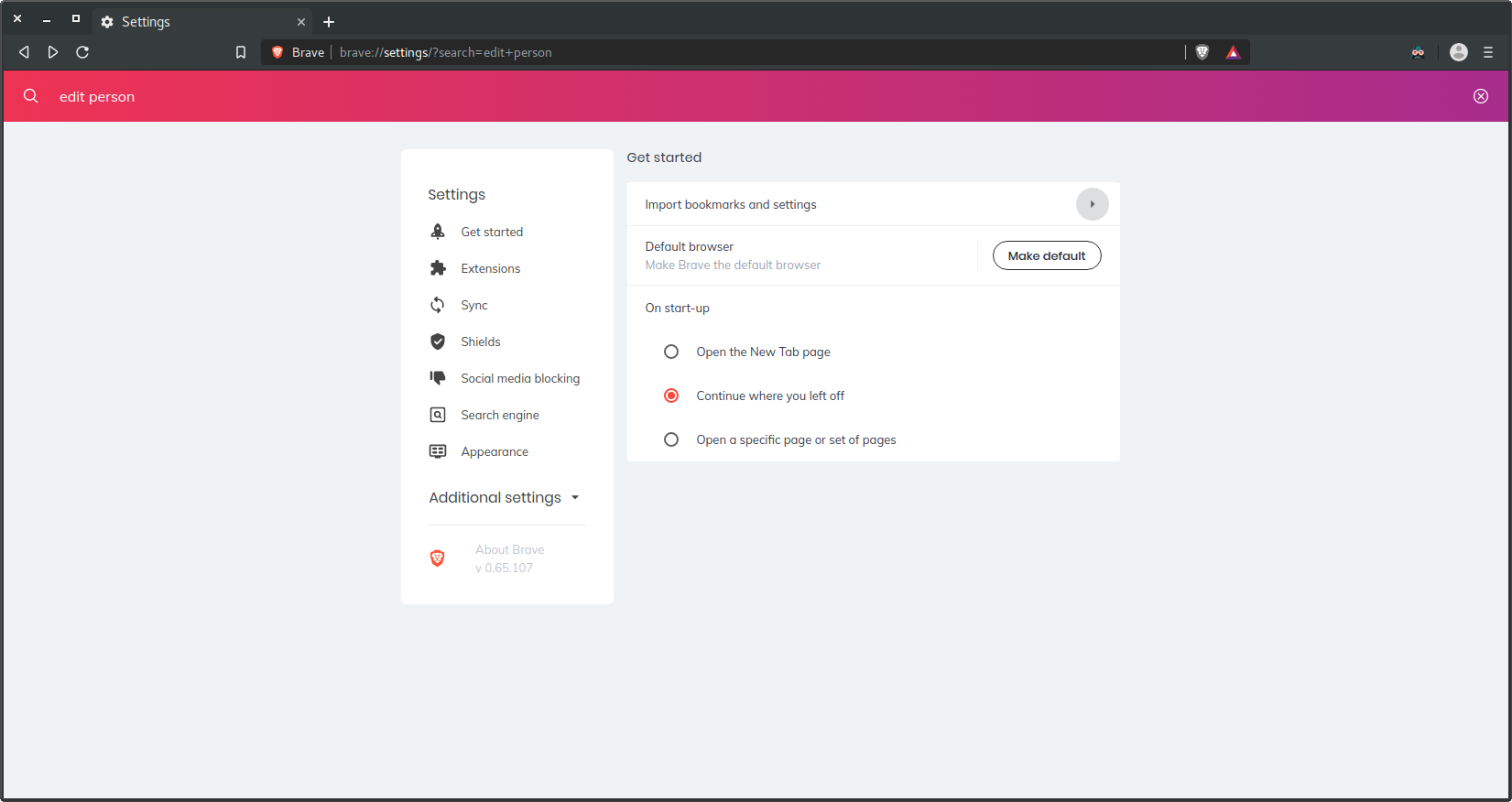This screenshot has height=802, width=1512.
Task: Click the Appearance panel icon
Action: [x=438, y=451]
